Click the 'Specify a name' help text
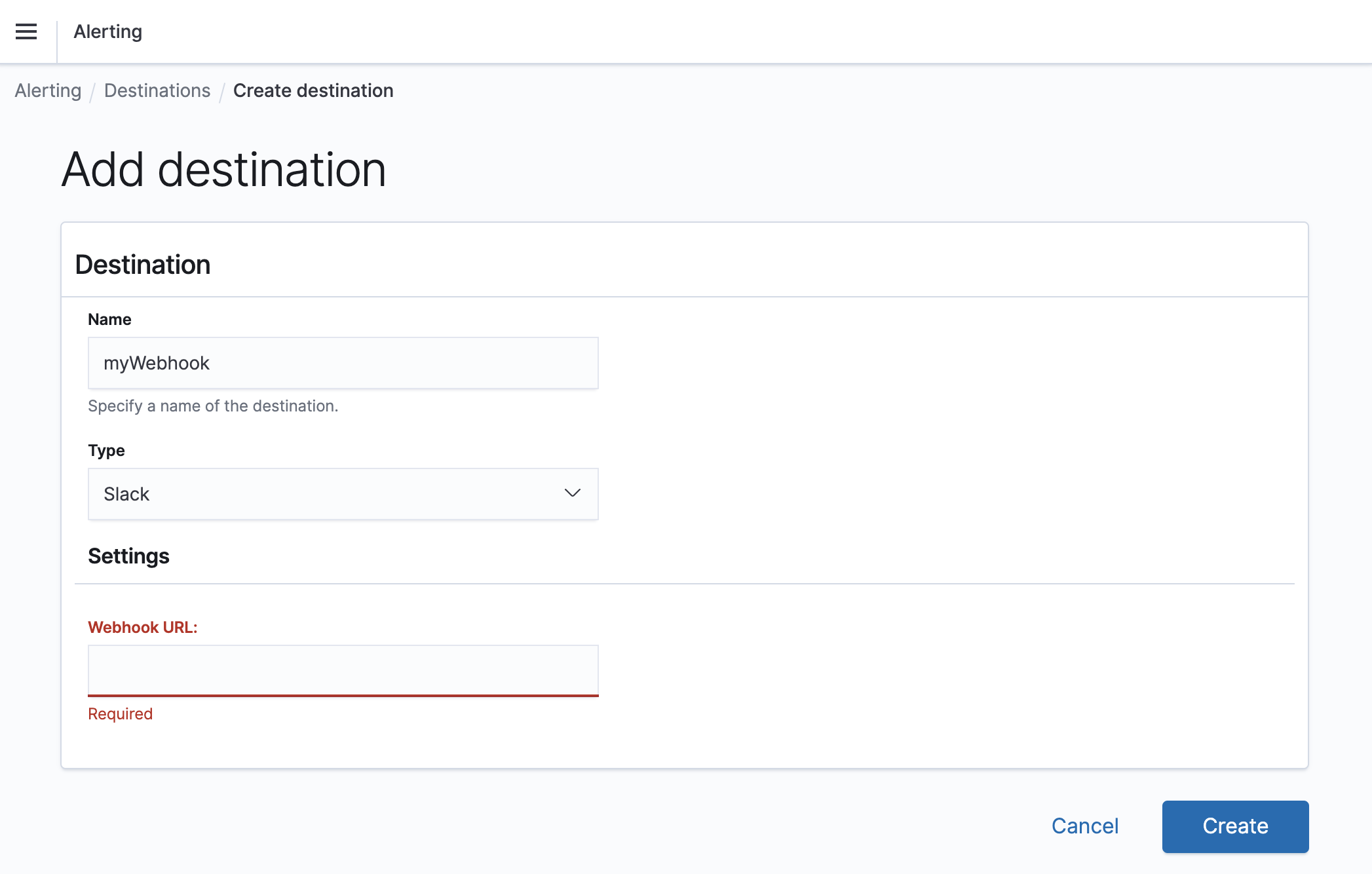Image resolution: width=1372 pixels, height=874 pixels. [213, 406]
